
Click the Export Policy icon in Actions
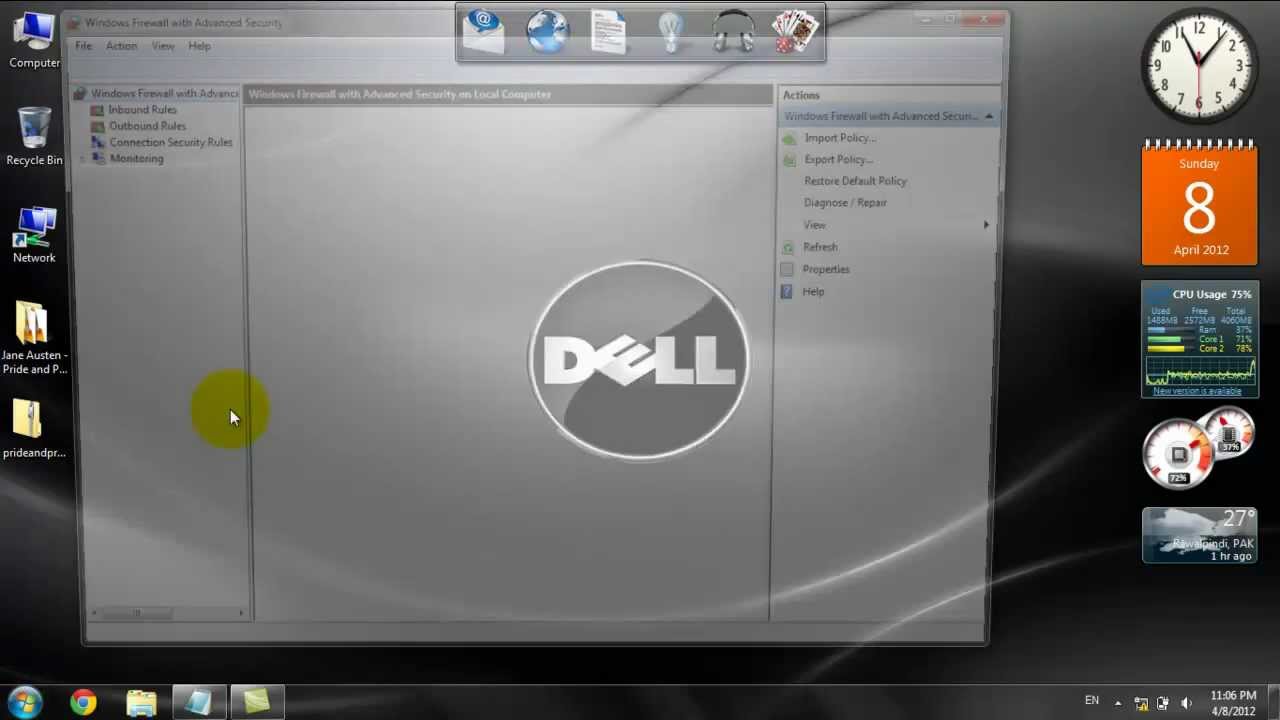click(789, 160)
